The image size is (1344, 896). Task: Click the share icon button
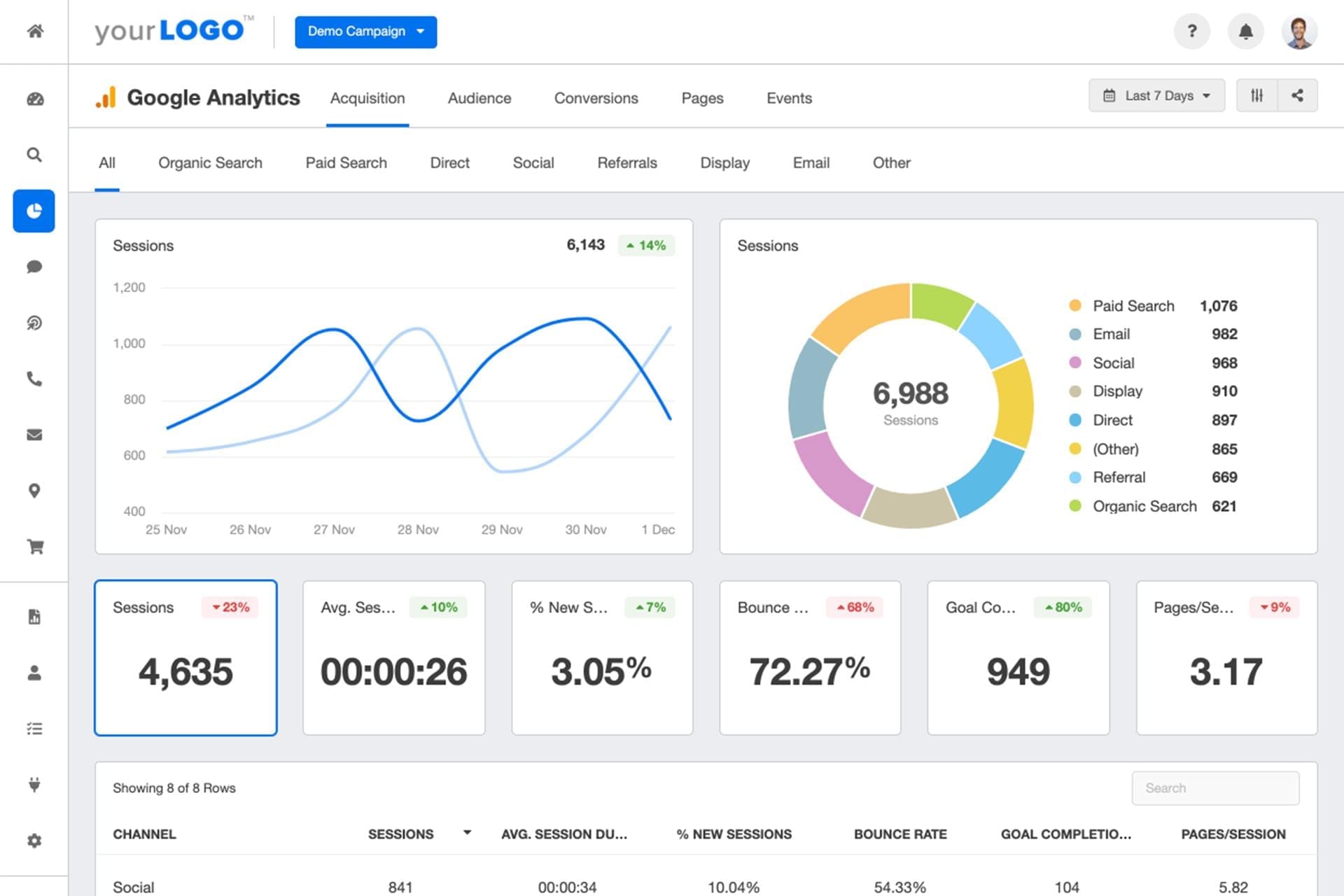pyautogui.click(x=1298, y=95)
